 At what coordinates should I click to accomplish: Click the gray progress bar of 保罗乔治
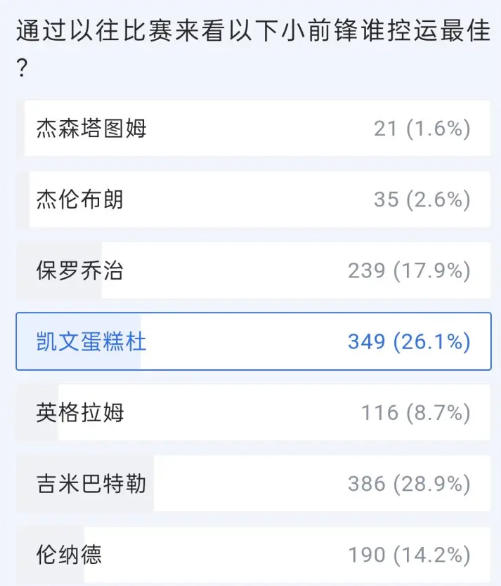point(59,270)
